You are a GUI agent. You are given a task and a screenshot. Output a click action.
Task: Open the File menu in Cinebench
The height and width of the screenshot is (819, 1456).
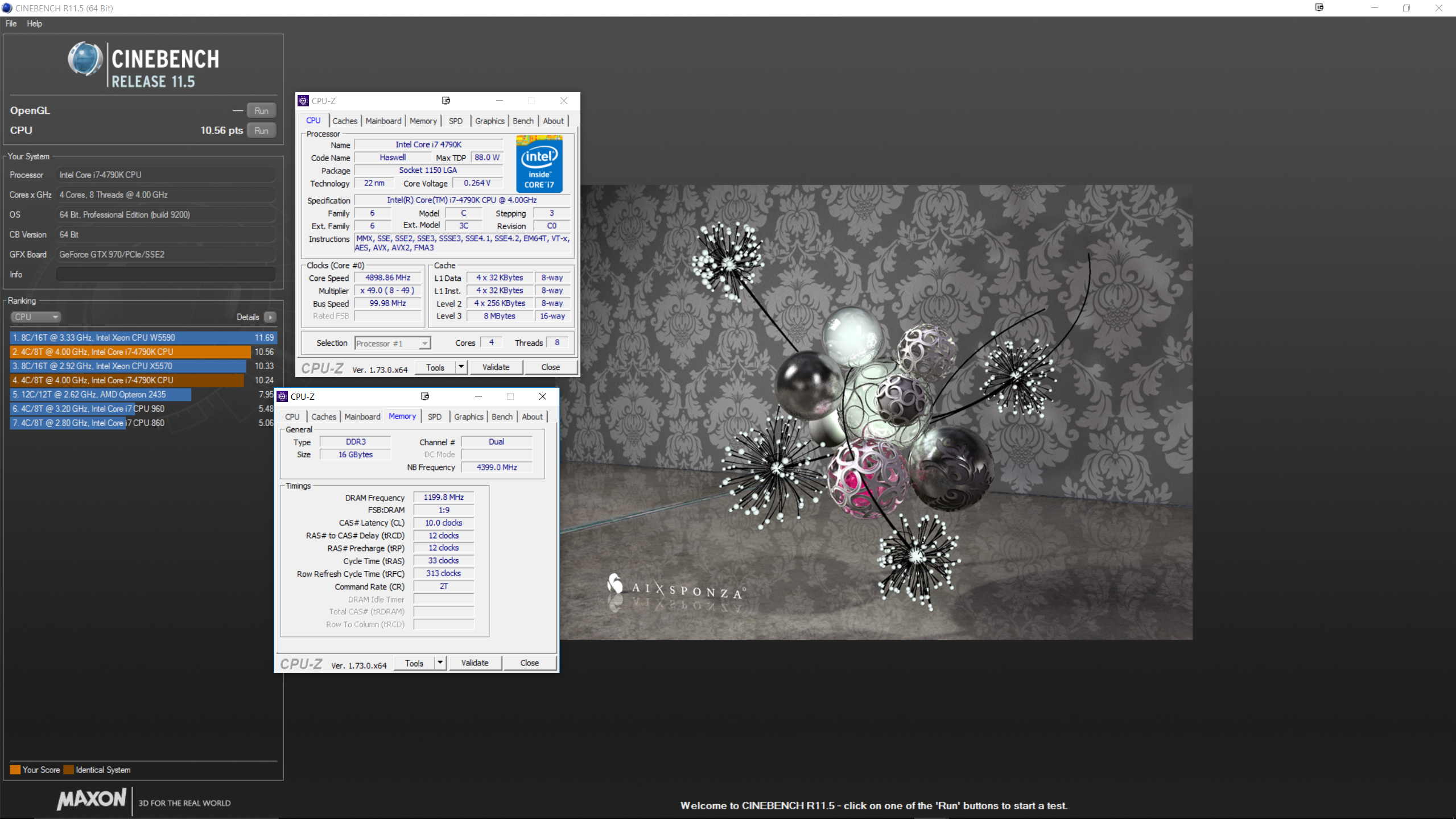tap(11, 23)
